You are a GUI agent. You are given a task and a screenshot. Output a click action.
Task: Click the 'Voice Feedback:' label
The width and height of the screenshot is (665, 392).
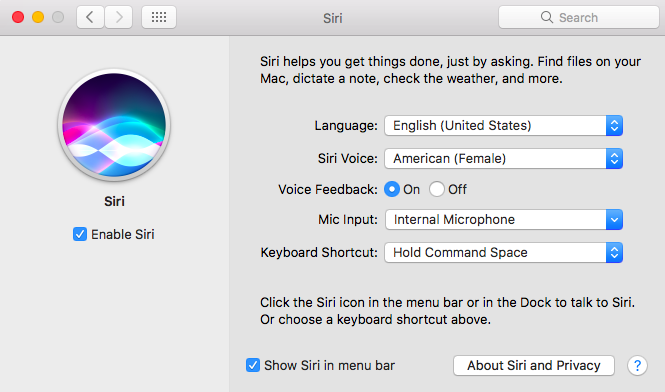[327, 189]
